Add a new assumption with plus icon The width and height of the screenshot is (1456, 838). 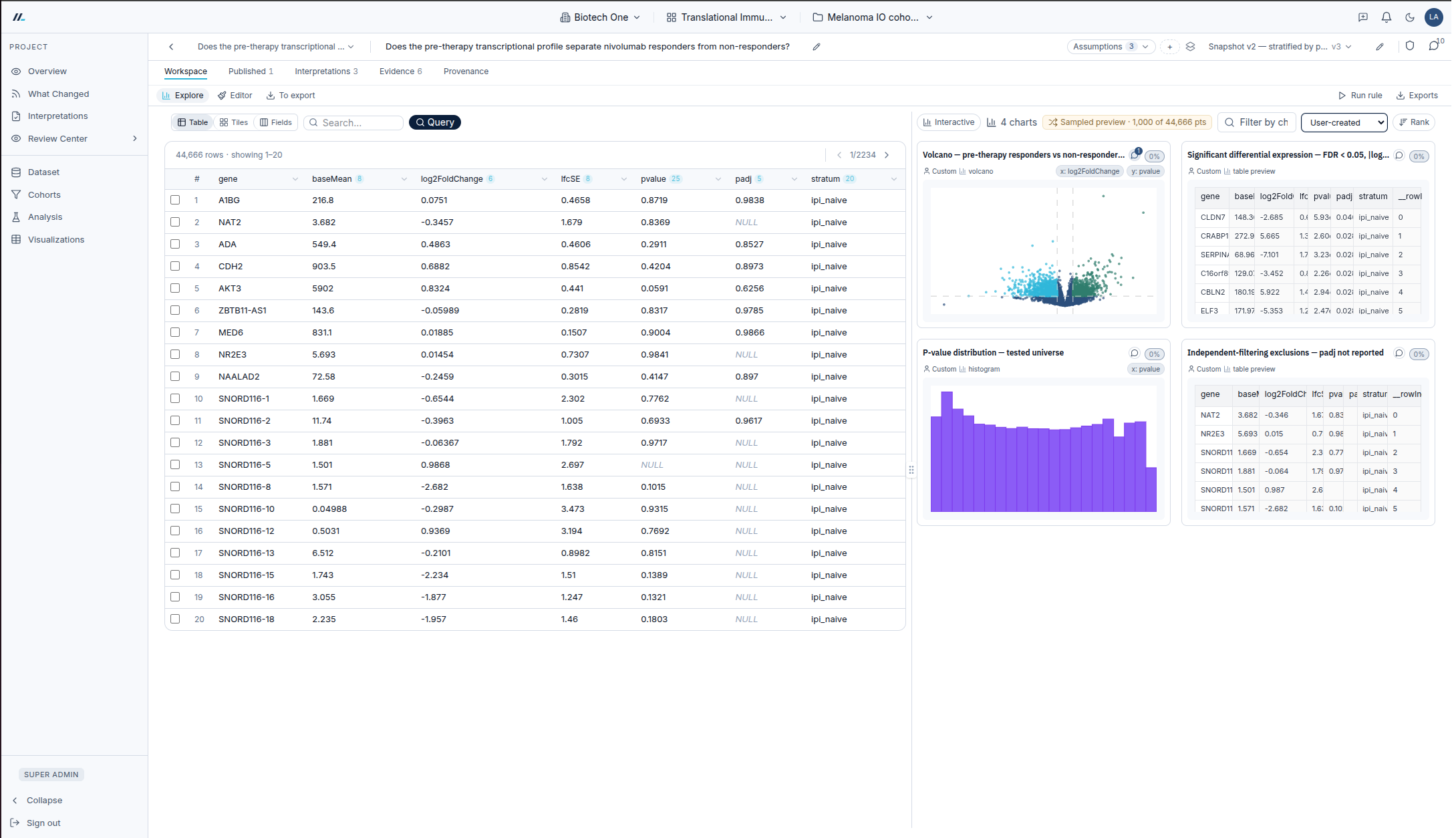(1169, 47)
